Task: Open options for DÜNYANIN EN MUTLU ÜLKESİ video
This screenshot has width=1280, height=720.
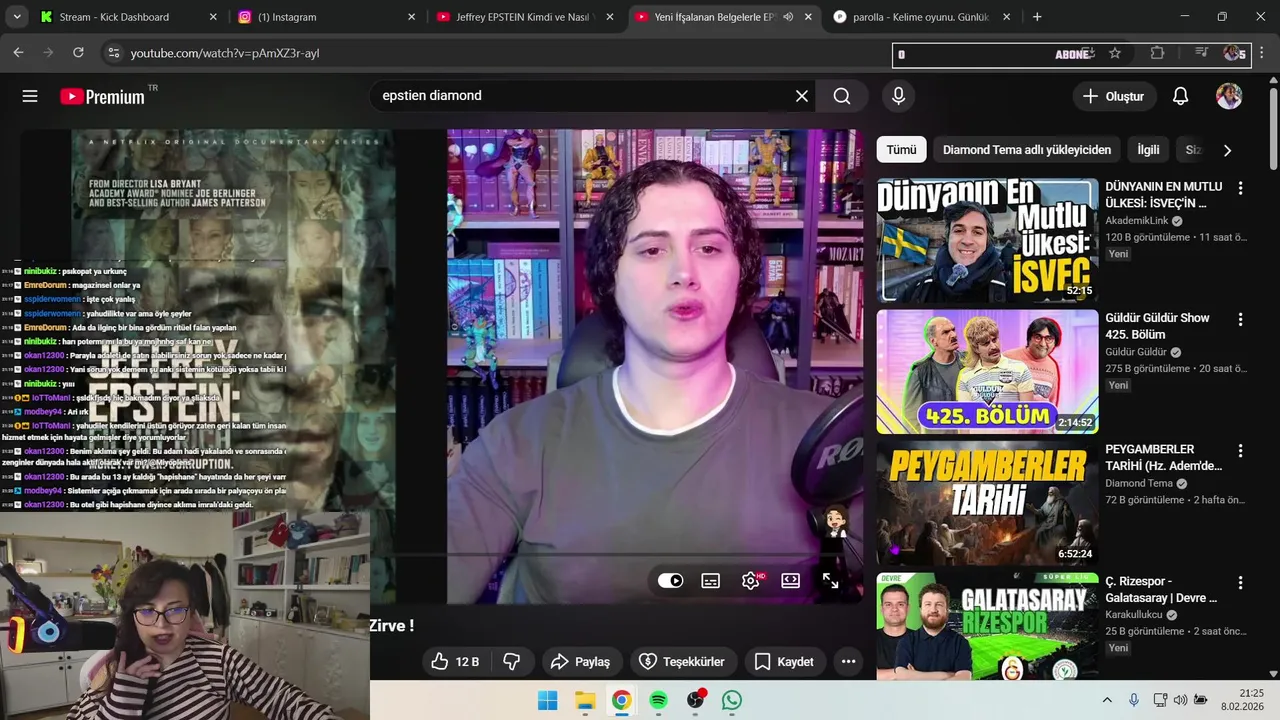Action: 1240,188
